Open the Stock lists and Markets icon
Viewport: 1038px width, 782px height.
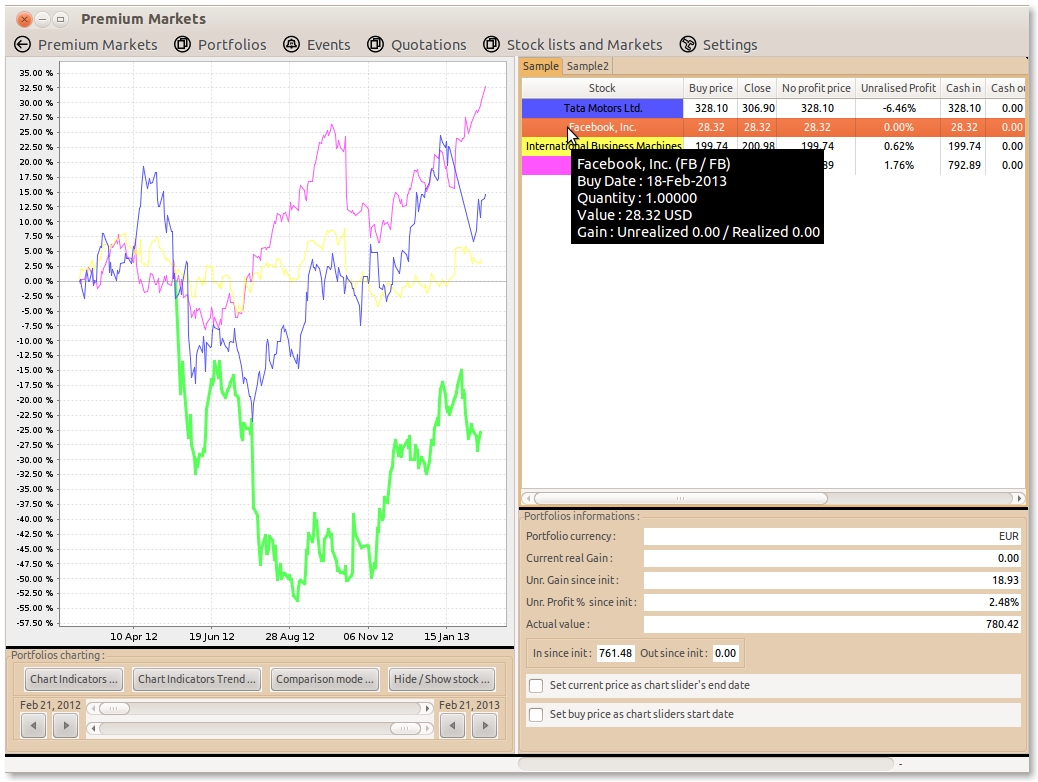click(x=491, y=44)
